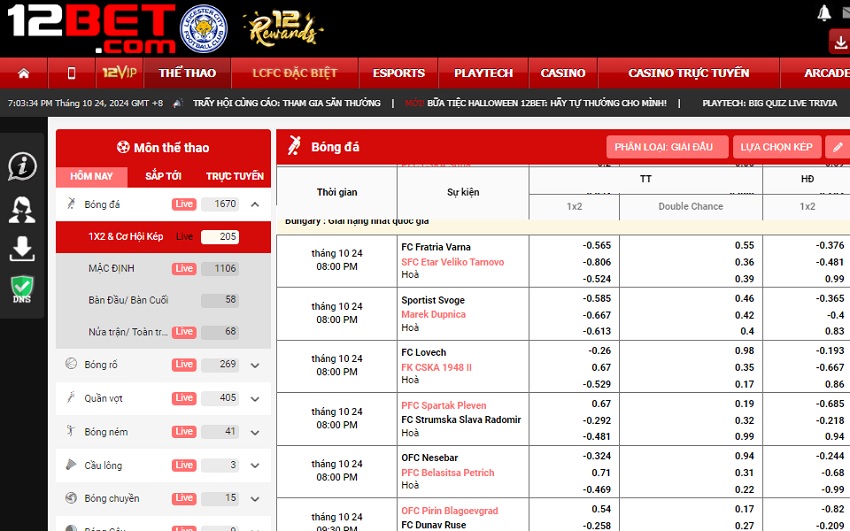Open the mobile phone icon menu
850x531 pixels.
coord(71,73)
